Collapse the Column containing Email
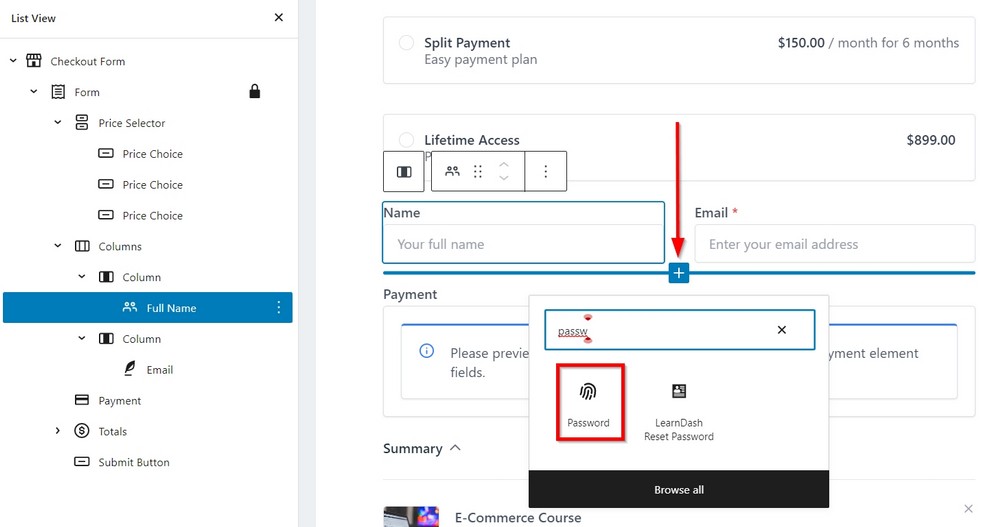1000x527 pixels. (82, 338)
